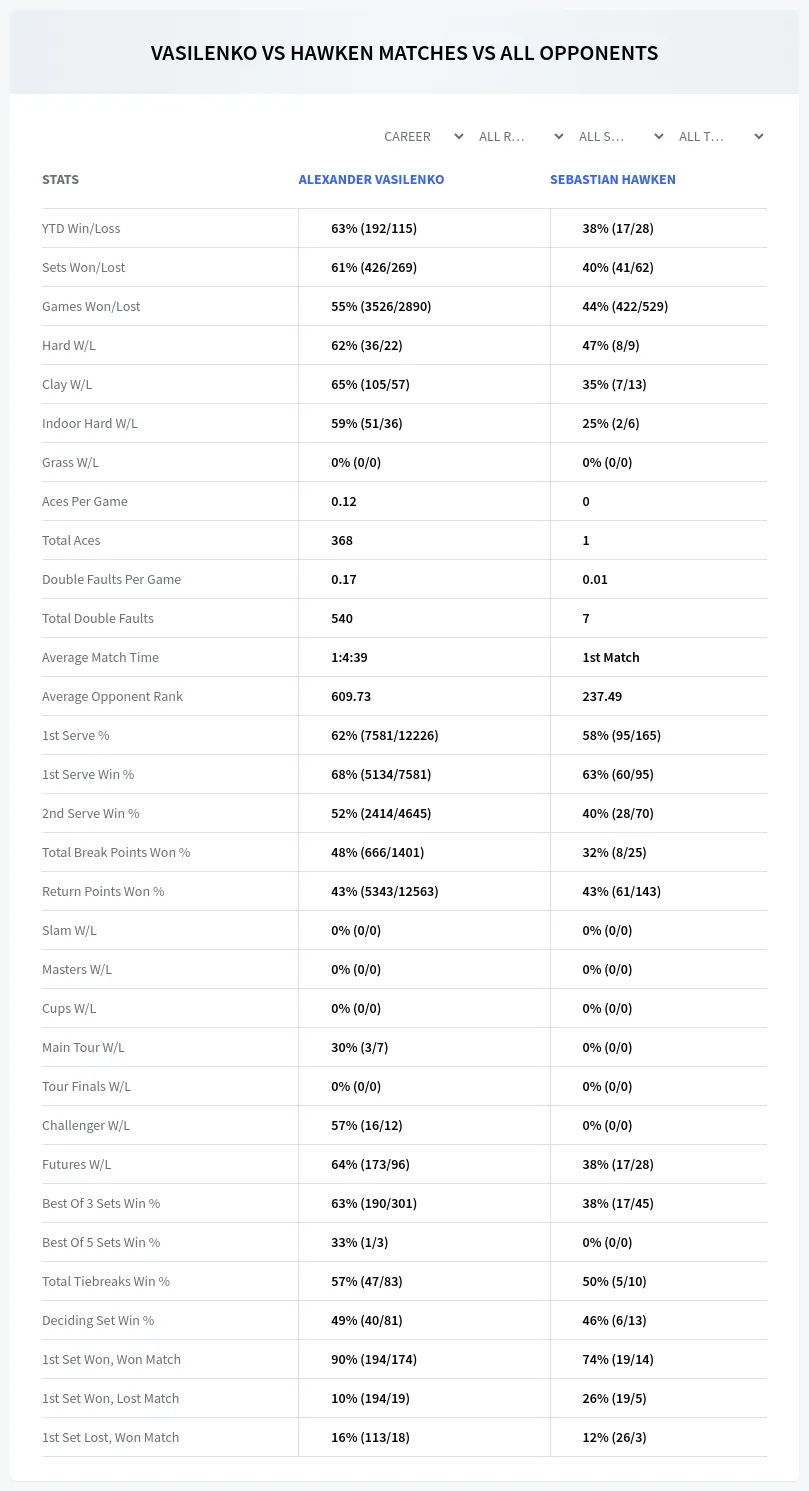Select the YTD Win/Loss row label
This screenshot has height=1491, width=809.
click(x=81, y=228)
